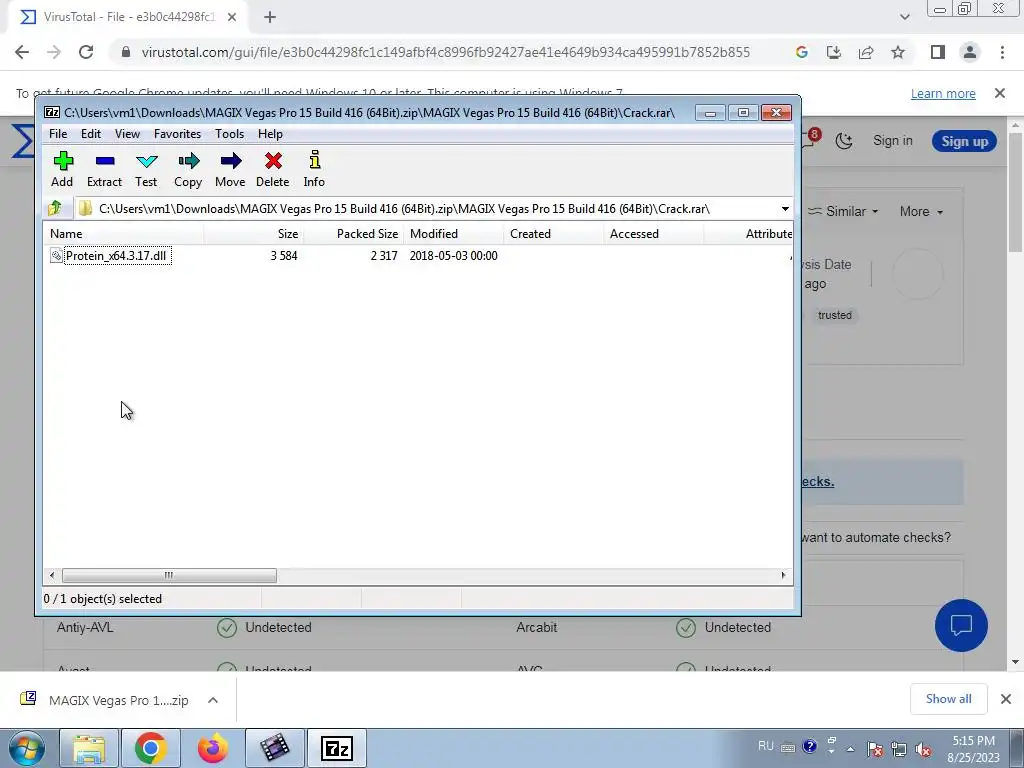Screen dimensions: 1024x768
Task: Click the install/download icon in address bar
Action: click(x=834, y=52)
